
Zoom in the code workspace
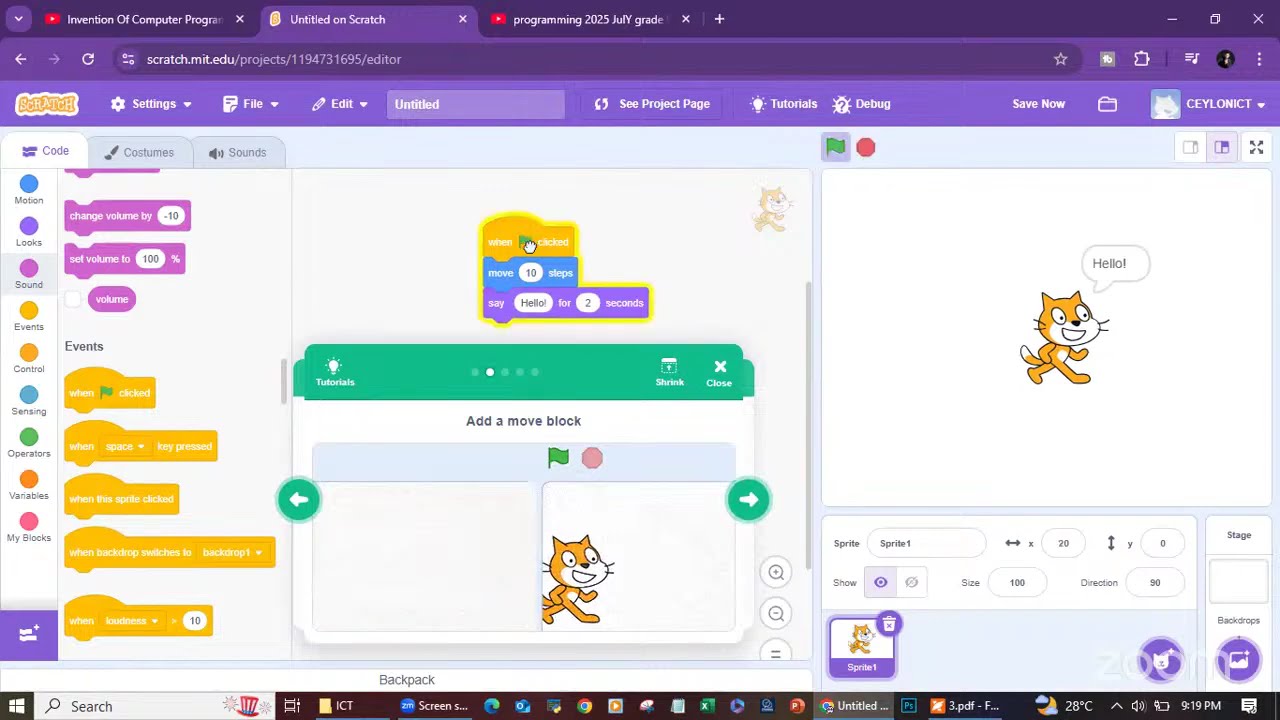click(x=776, y=572)
